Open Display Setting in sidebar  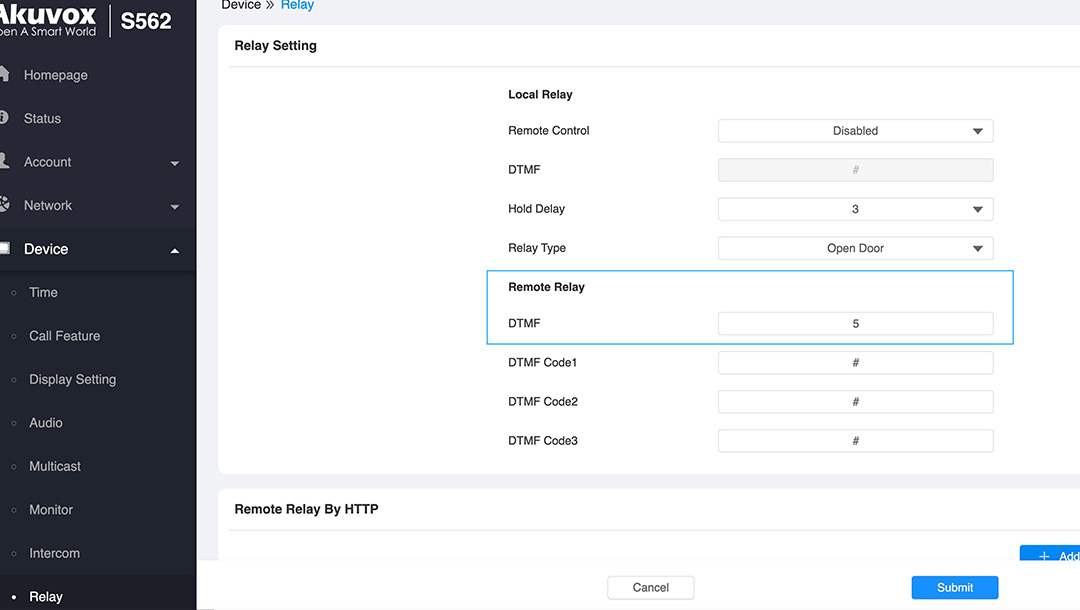[x=72, y=380]
